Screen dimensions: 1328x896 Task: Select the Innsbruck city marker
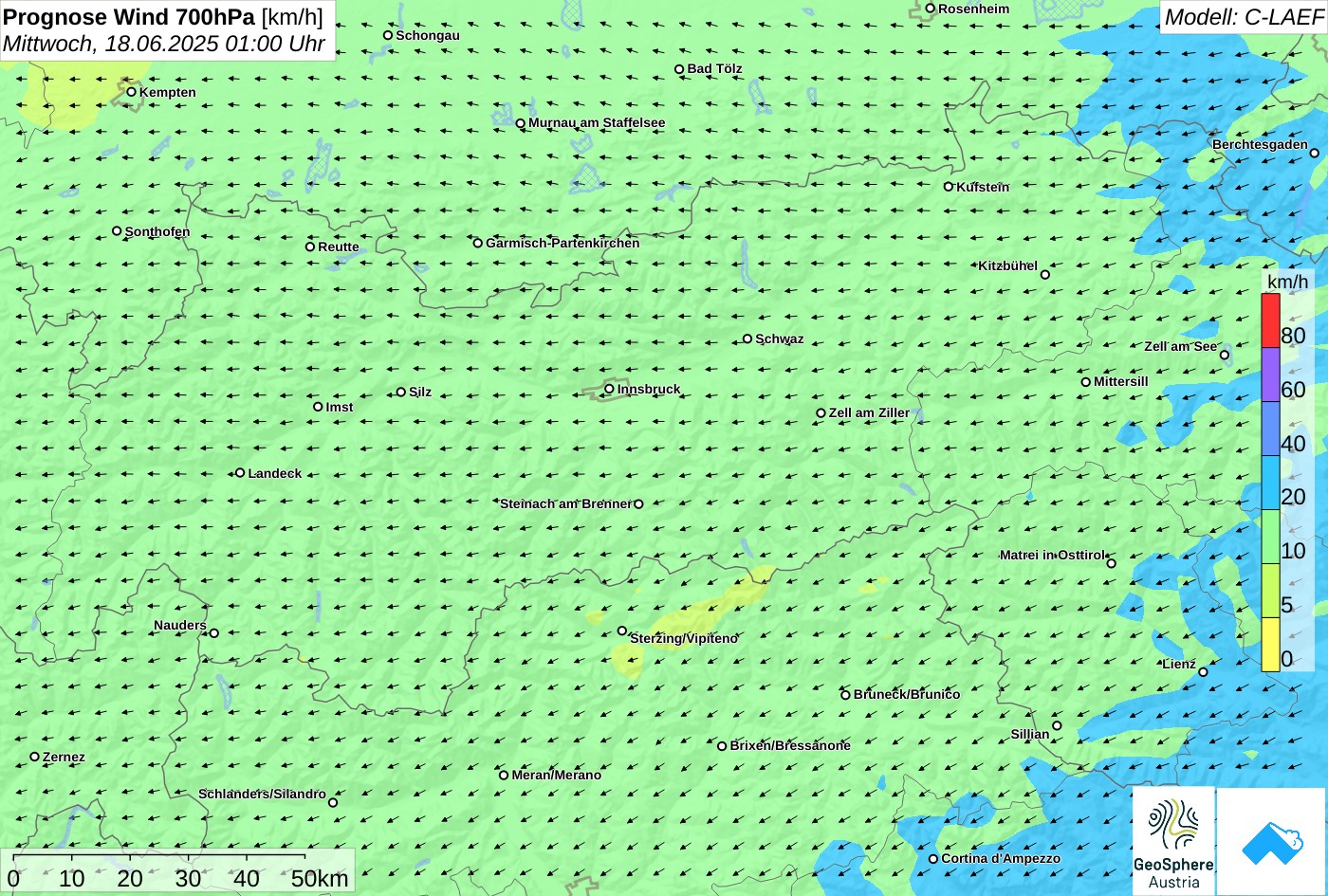609,389
